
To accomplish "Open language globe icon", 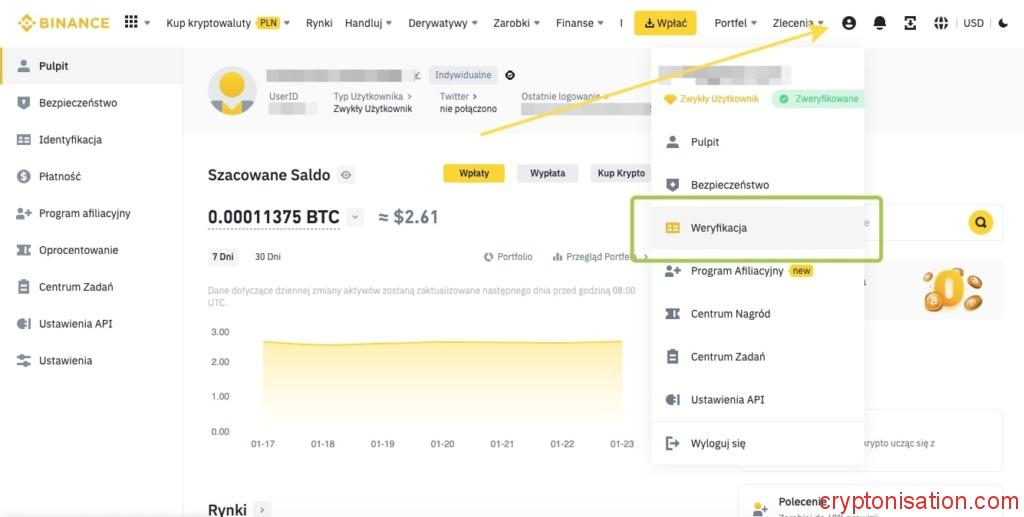I will (941, 23).
